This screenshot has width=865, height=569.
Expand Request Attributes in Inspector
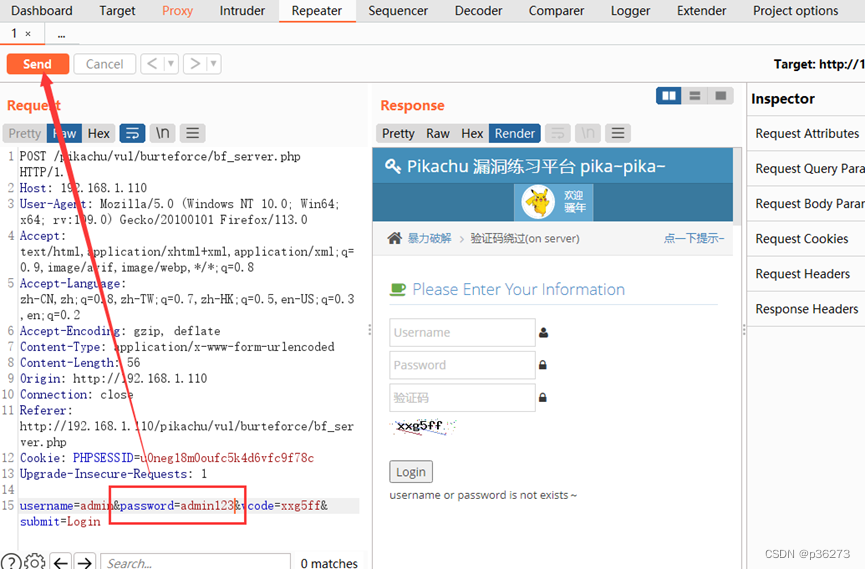pyautogui.click(x=807, y=134)
